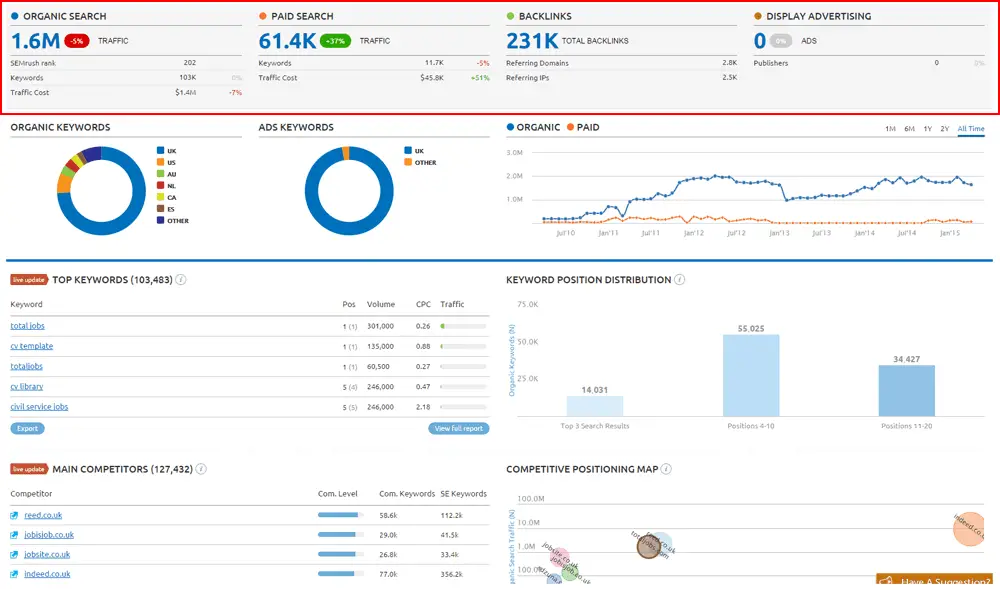Open external link icon for indeed.co.uk

[14, 574]
